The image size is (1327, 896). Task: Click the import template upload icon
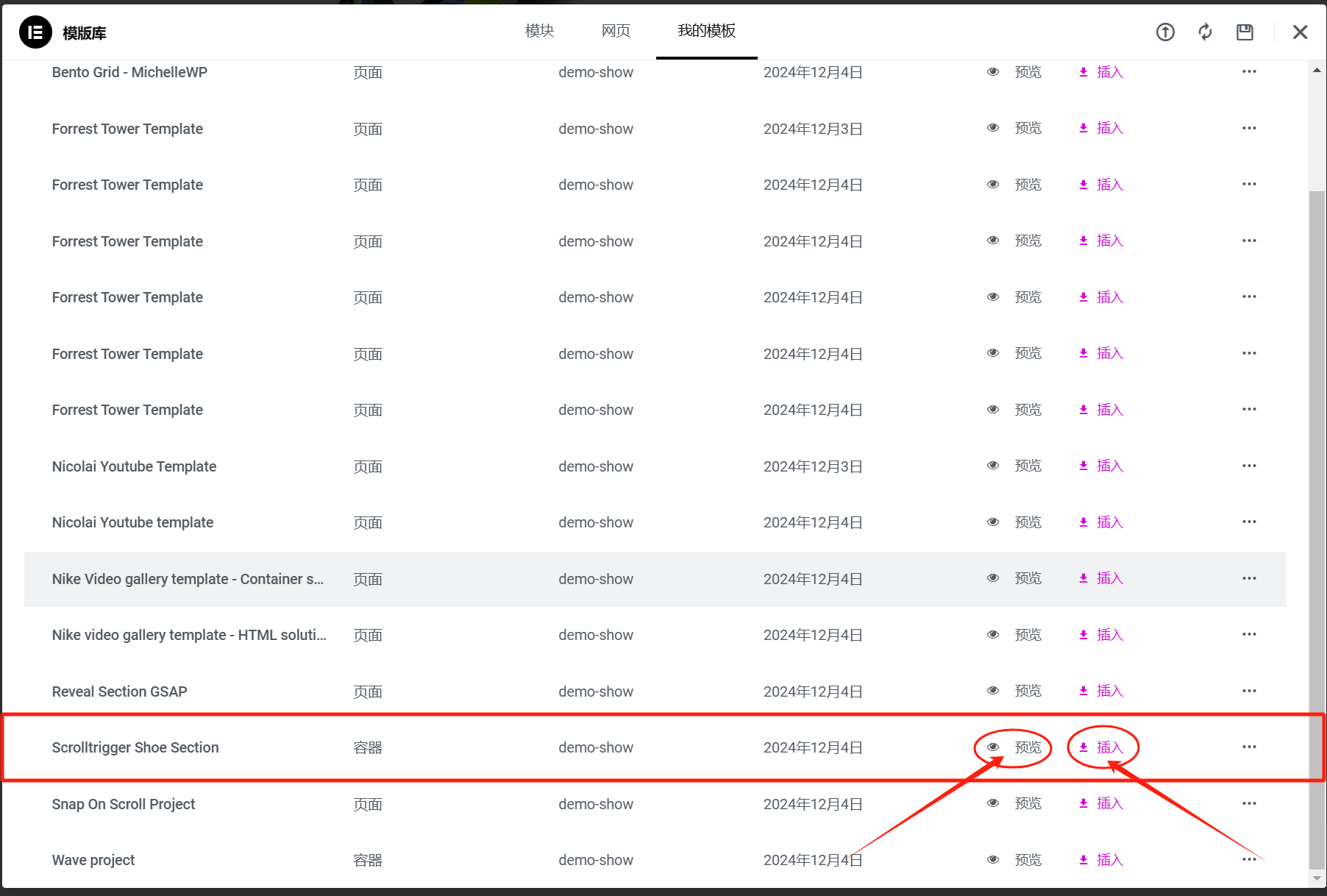pos(1165,32)
